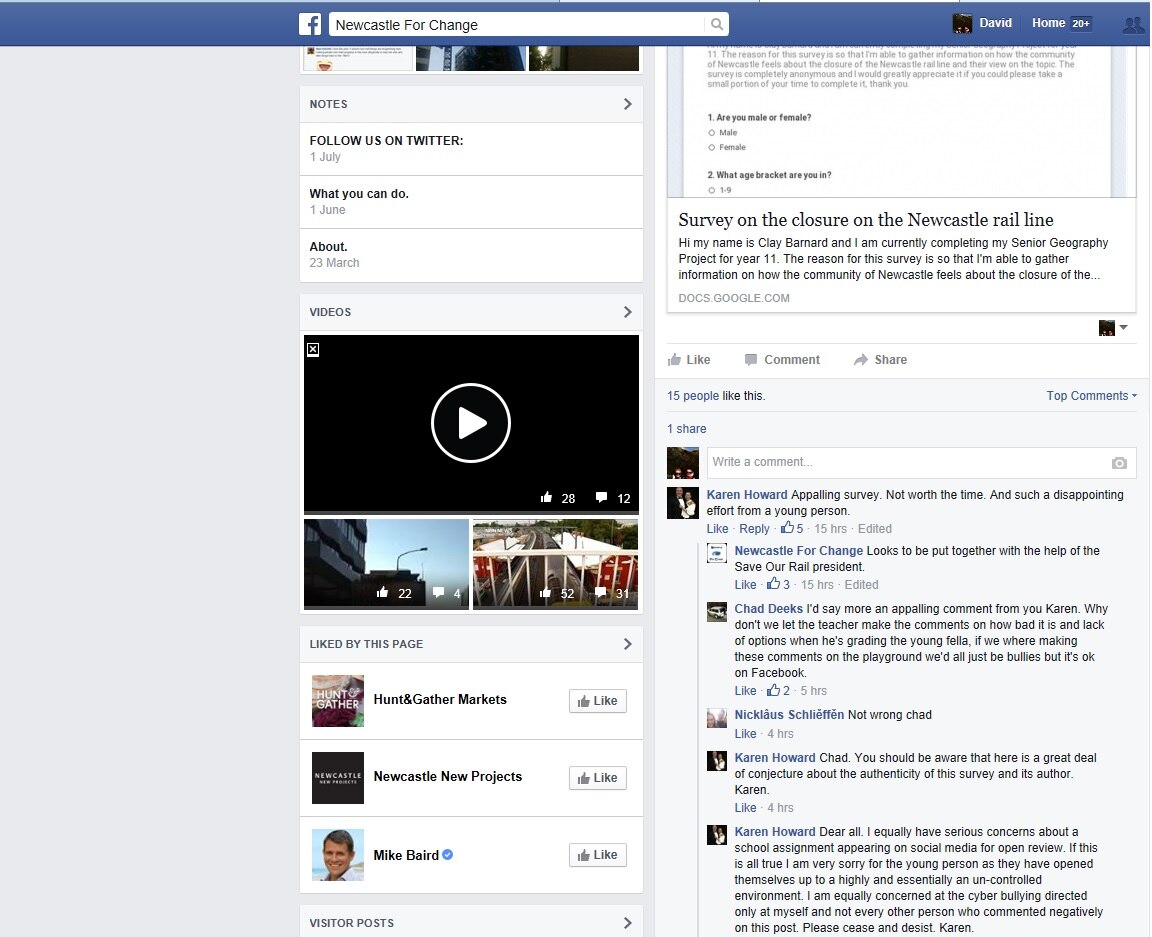Click the camera icon in the comment box
The image size is (1152, 937).
[1119, 462]
